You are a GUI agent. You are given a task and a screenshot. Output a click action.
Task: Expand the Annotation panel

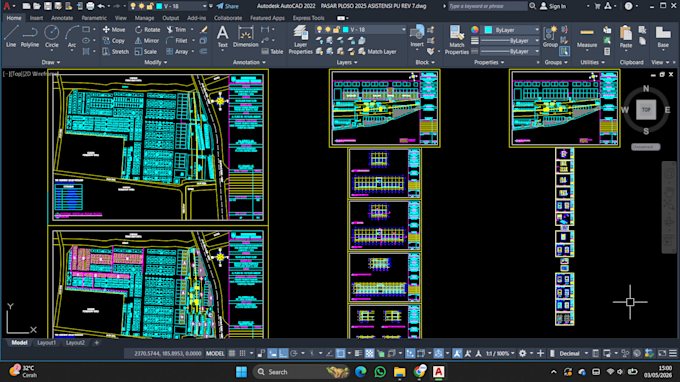[x=249, y=62]
